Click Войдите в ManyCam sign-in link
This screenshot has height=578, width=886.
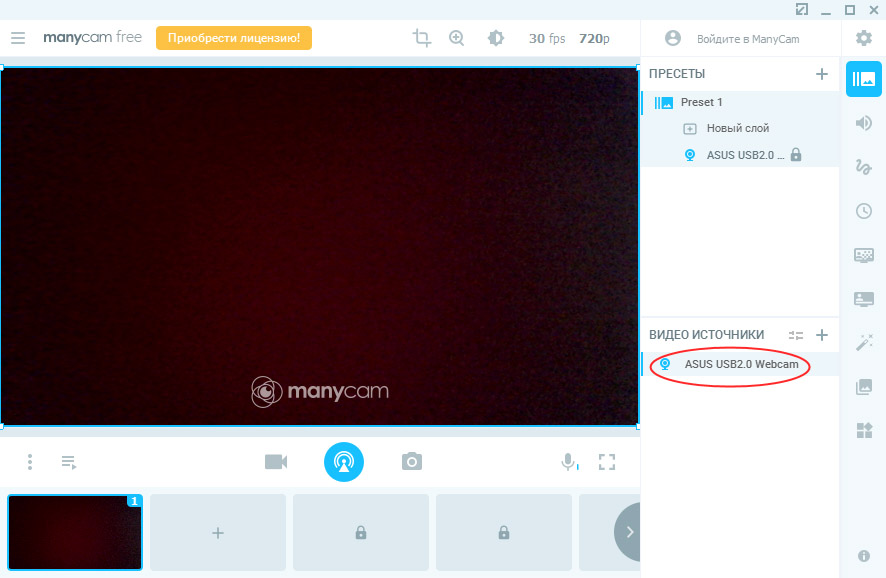pos(748,39)
